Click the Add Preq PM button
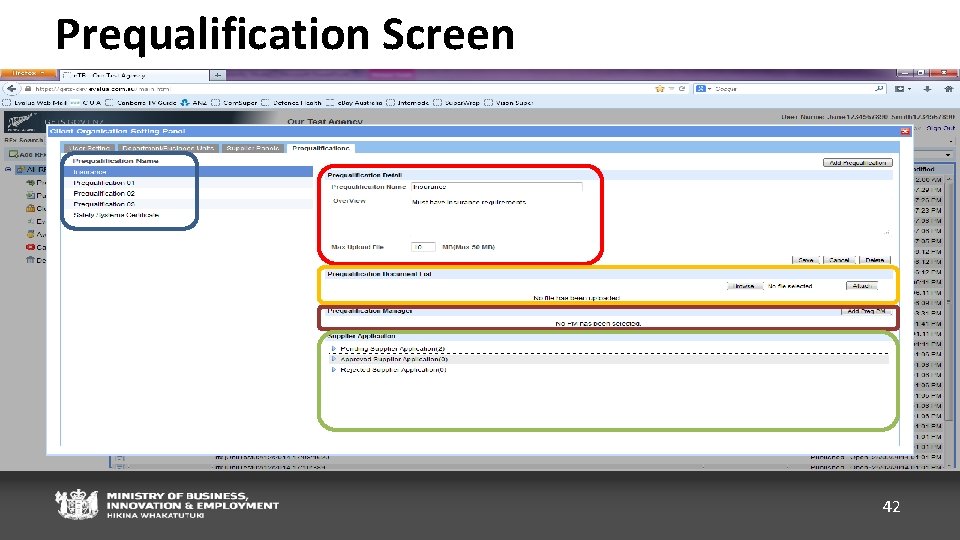Viewport: 960px width, 540px height. point(866,311)
